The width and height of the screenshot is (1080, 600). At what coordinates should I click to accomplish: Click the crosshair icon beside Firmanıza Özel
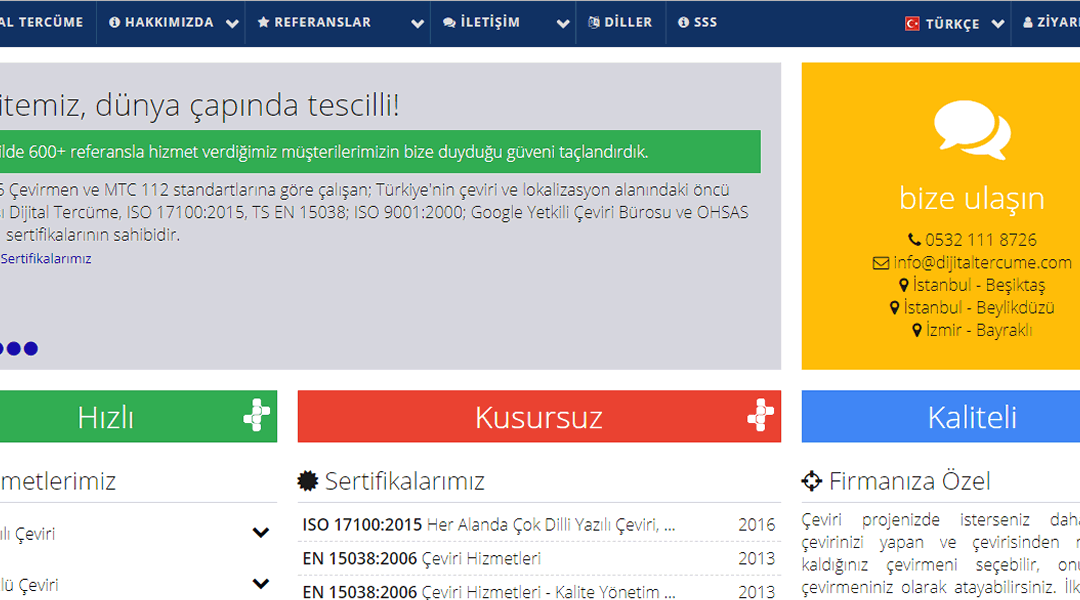[812, 481]
